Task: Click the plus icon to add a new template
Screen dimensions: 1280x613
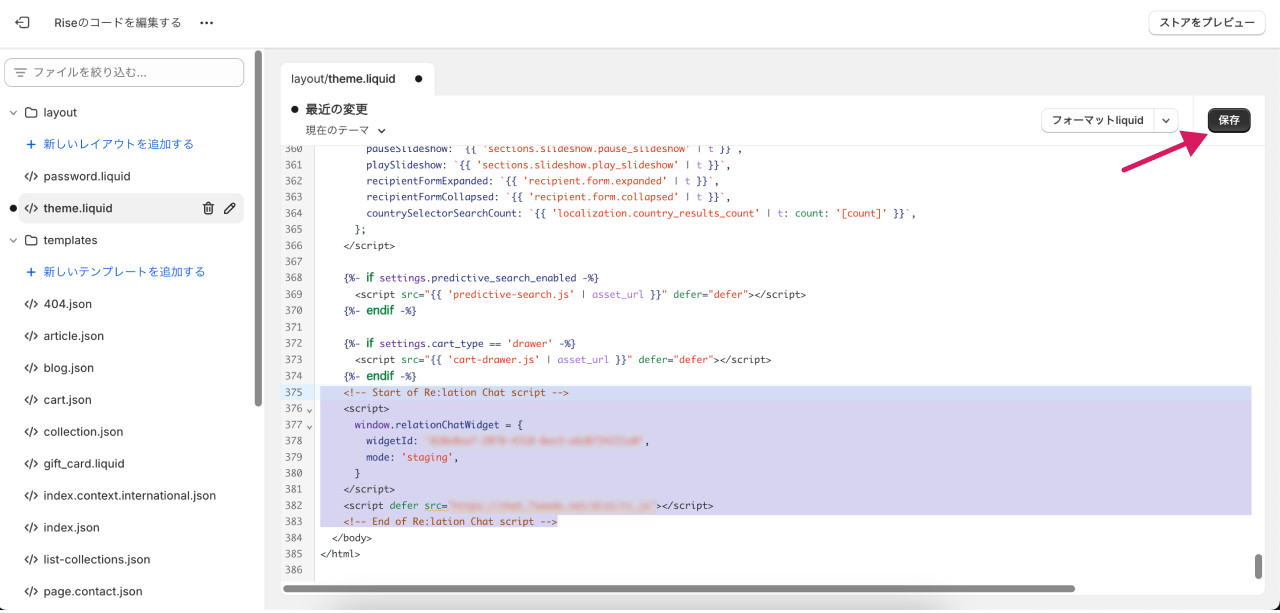Action: click(x=31, y=272)
